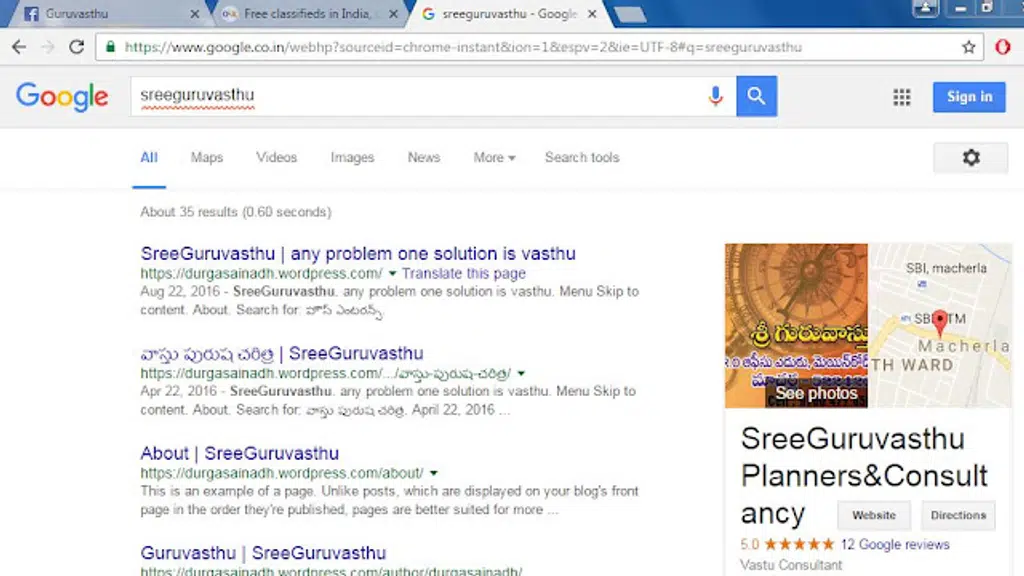Start voice search with the microphone icon
The height and width of the screenshot is (576, 1024).
coord(715,96)
